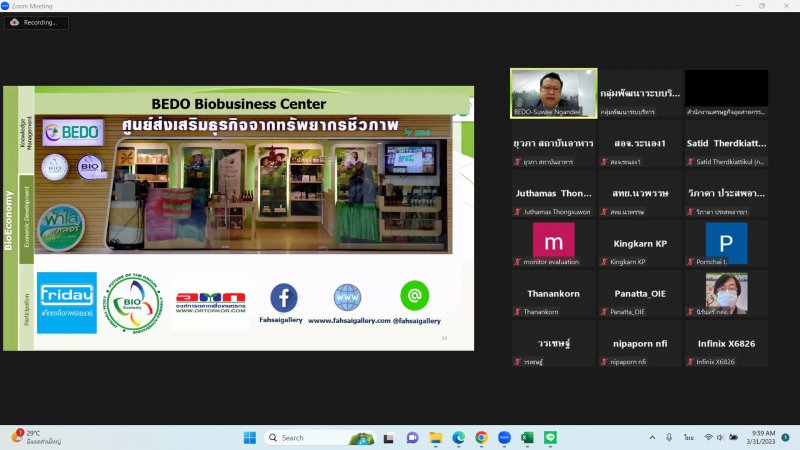Open Task View from the taskbar
The height and width of the screenshot is (450, 800).
pyautogui.click(x=389, y=438)
